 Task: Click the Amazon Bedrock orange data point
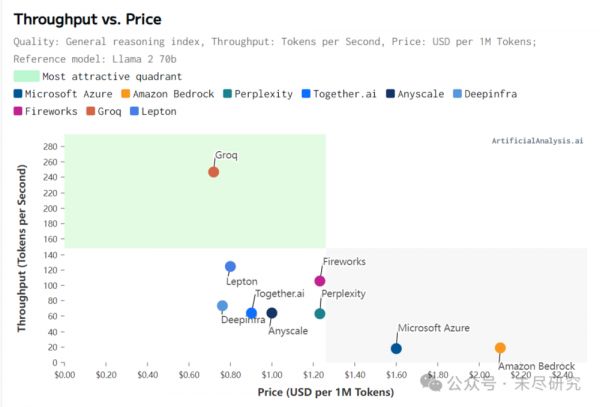click(x=500, y=348)
